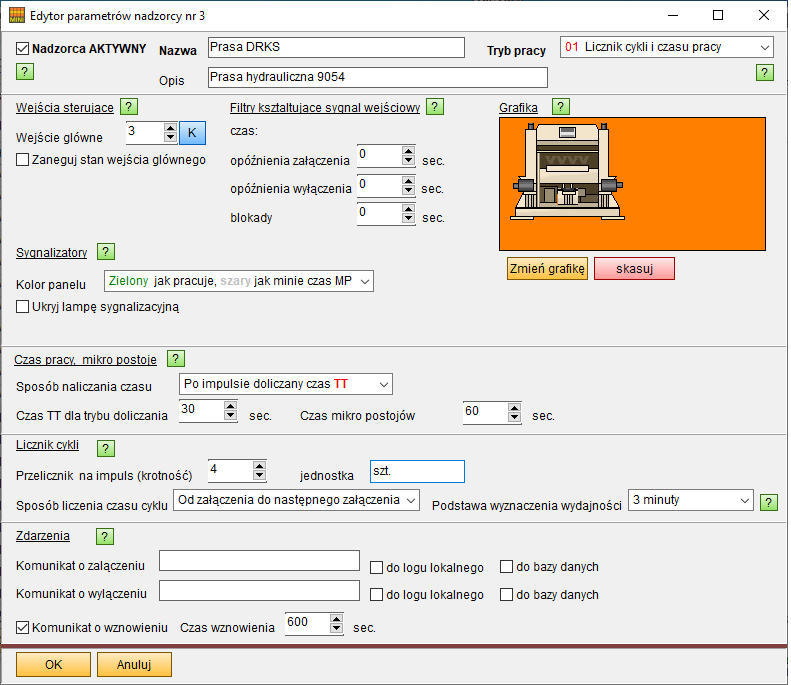Image resolution: width=791 pixels, height=685 pixels.
Task: Enable Zaneguj stan wejścia głównego
Action: coord(22,159)
